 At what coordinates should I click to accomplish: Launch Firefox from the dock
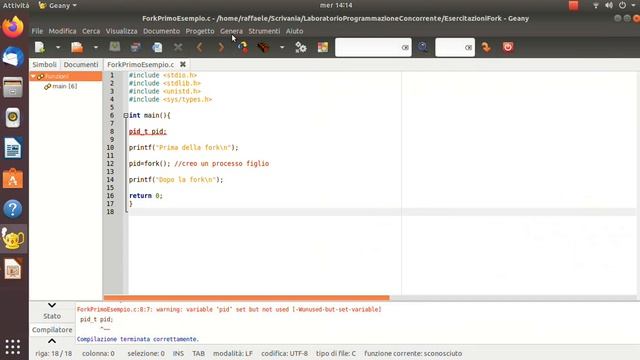[13, 27]
